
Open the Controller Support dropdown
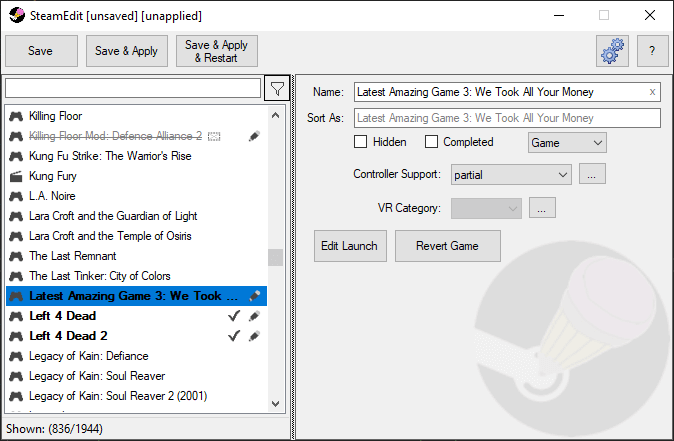pyautogui.click(x=511, y=175)
